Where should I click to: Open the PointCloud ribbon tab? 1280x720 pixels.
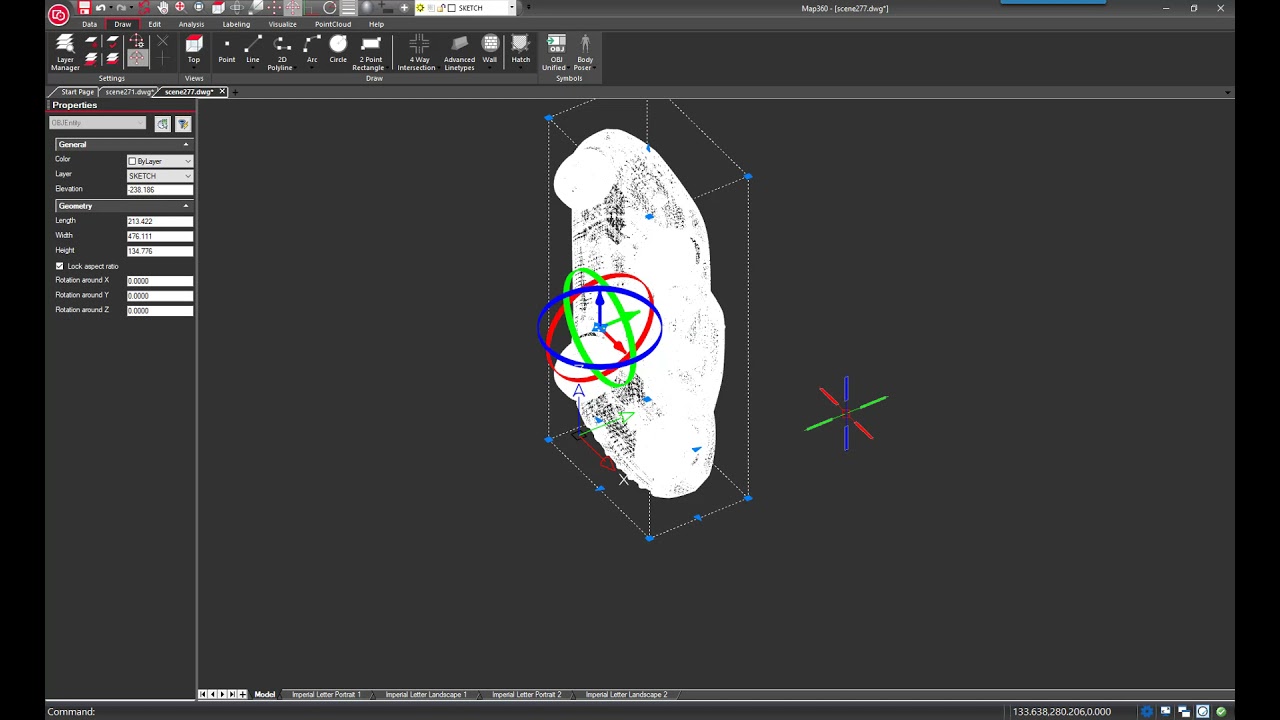click(x=333, y=24)
